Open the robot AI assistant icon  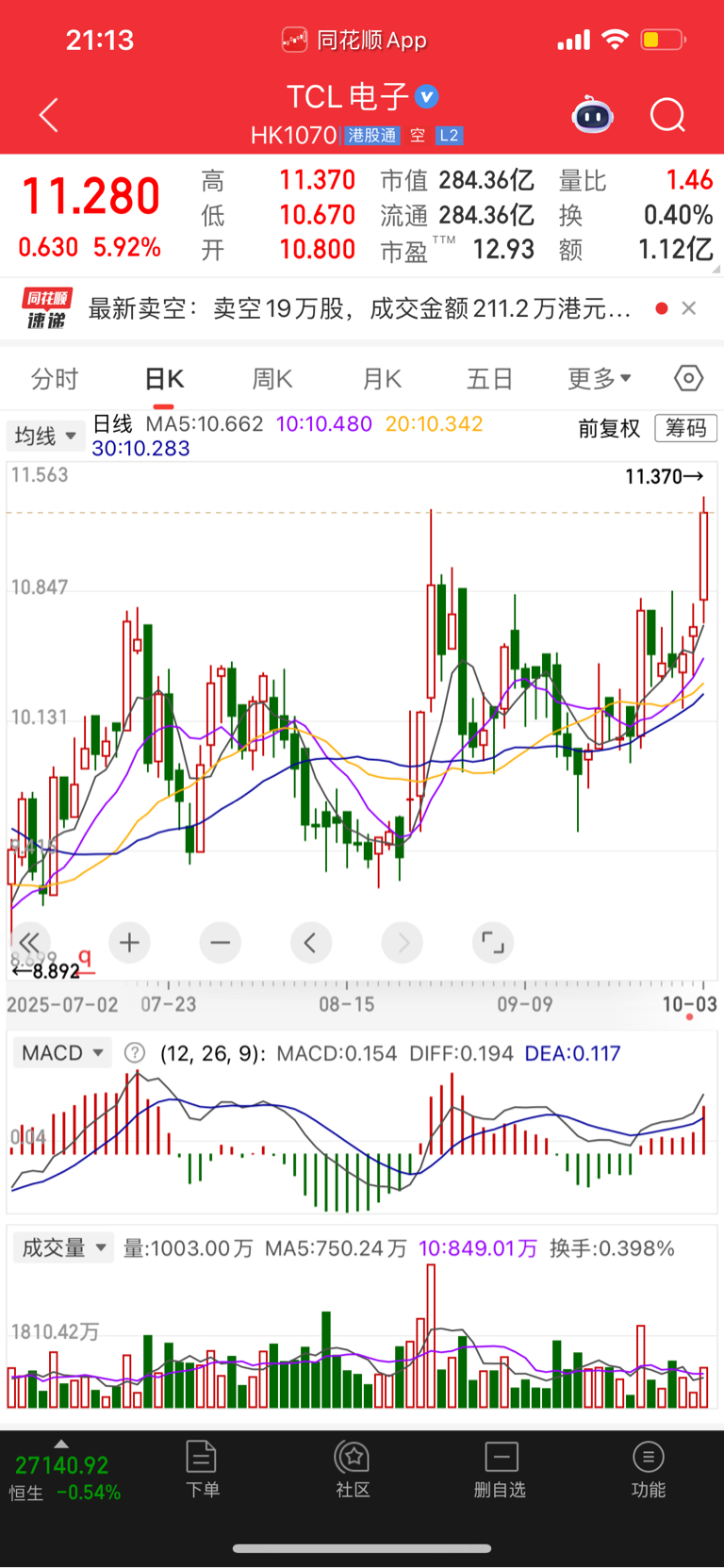pos(592,115)
